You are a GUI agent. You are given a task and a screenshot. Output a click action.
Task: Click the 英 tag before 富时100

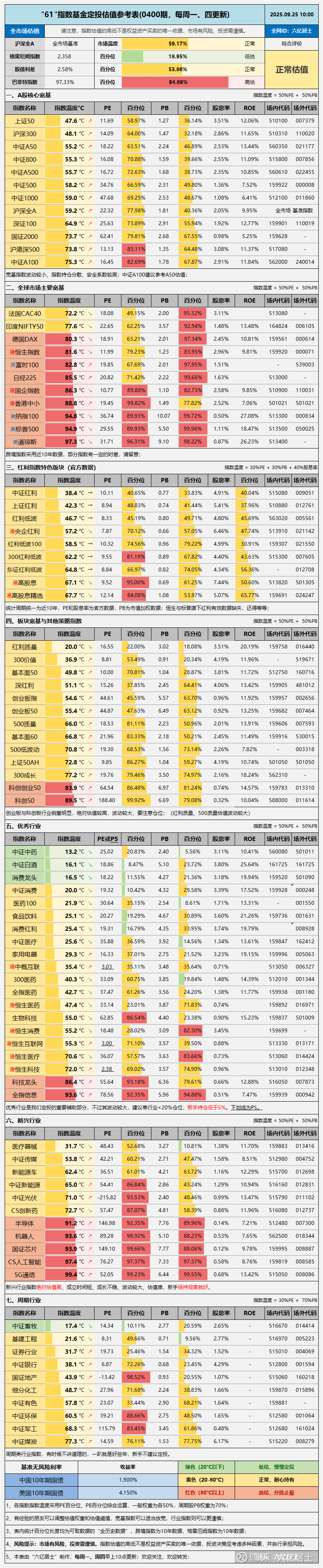pyautogui.click(x=12, y=365)
